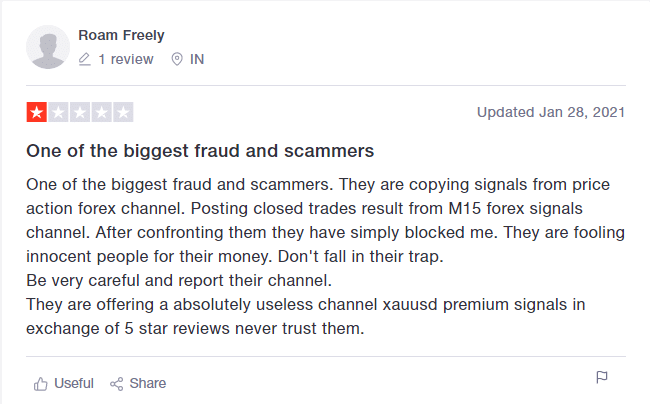Image resolution: width=650 pixels, height=404 pixels.
Task: Open the review title about fraud and scammers
Action: point(200,151)
